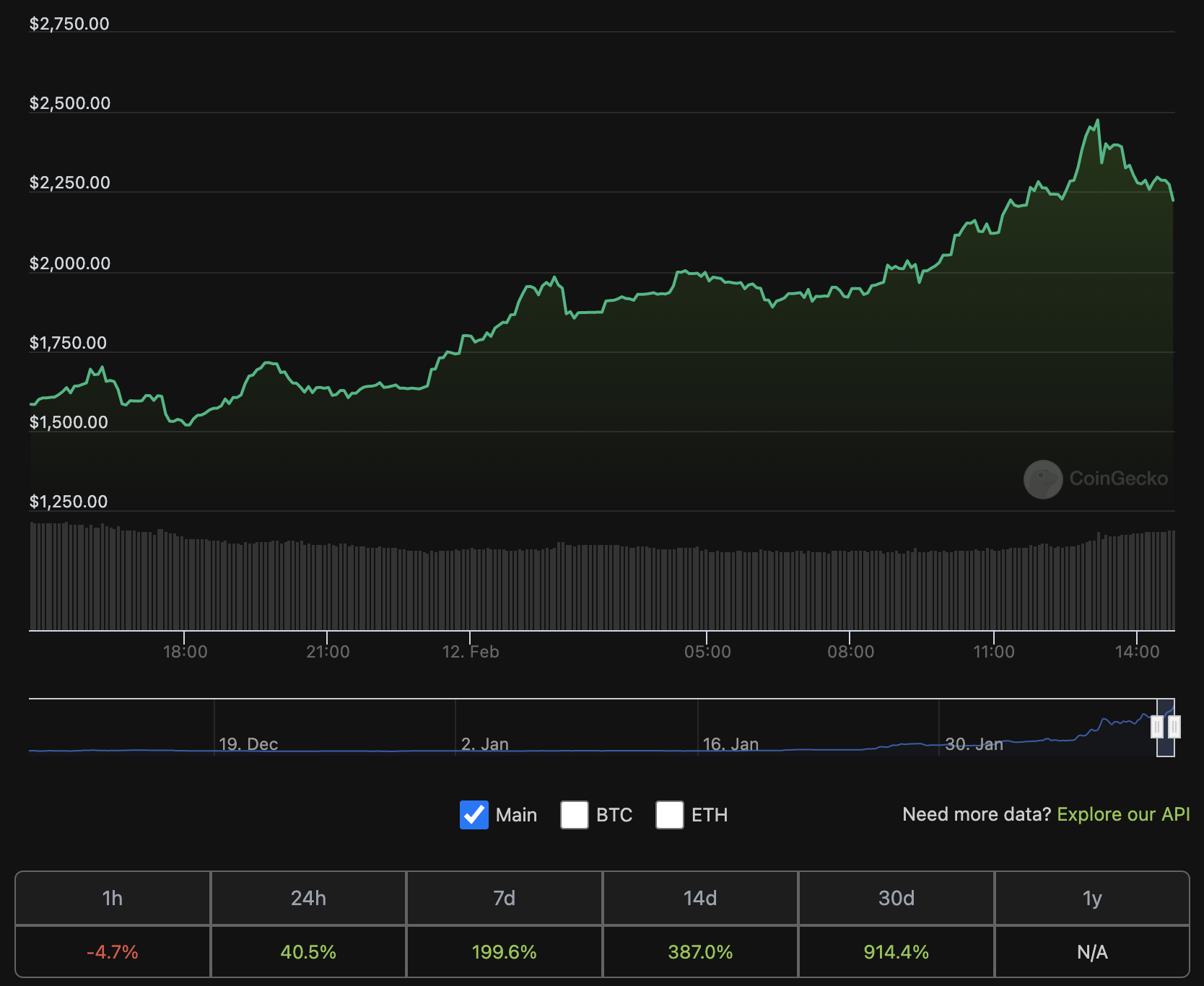The height and width of the screenshot is (986, 1204).
Task: Enable the BTC checkbox
Action: point(575,815)
